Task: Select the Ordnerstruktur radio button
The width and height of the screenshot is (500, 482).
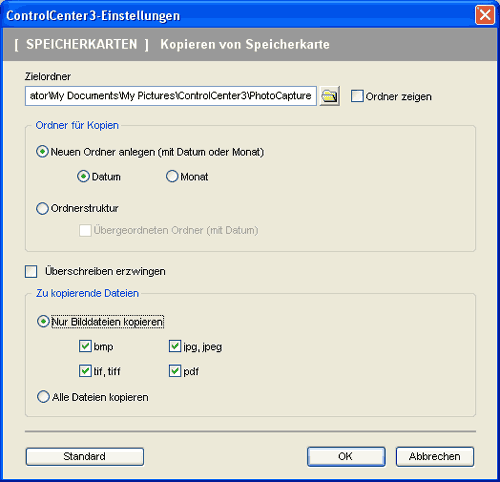Action: coord(42,208)
